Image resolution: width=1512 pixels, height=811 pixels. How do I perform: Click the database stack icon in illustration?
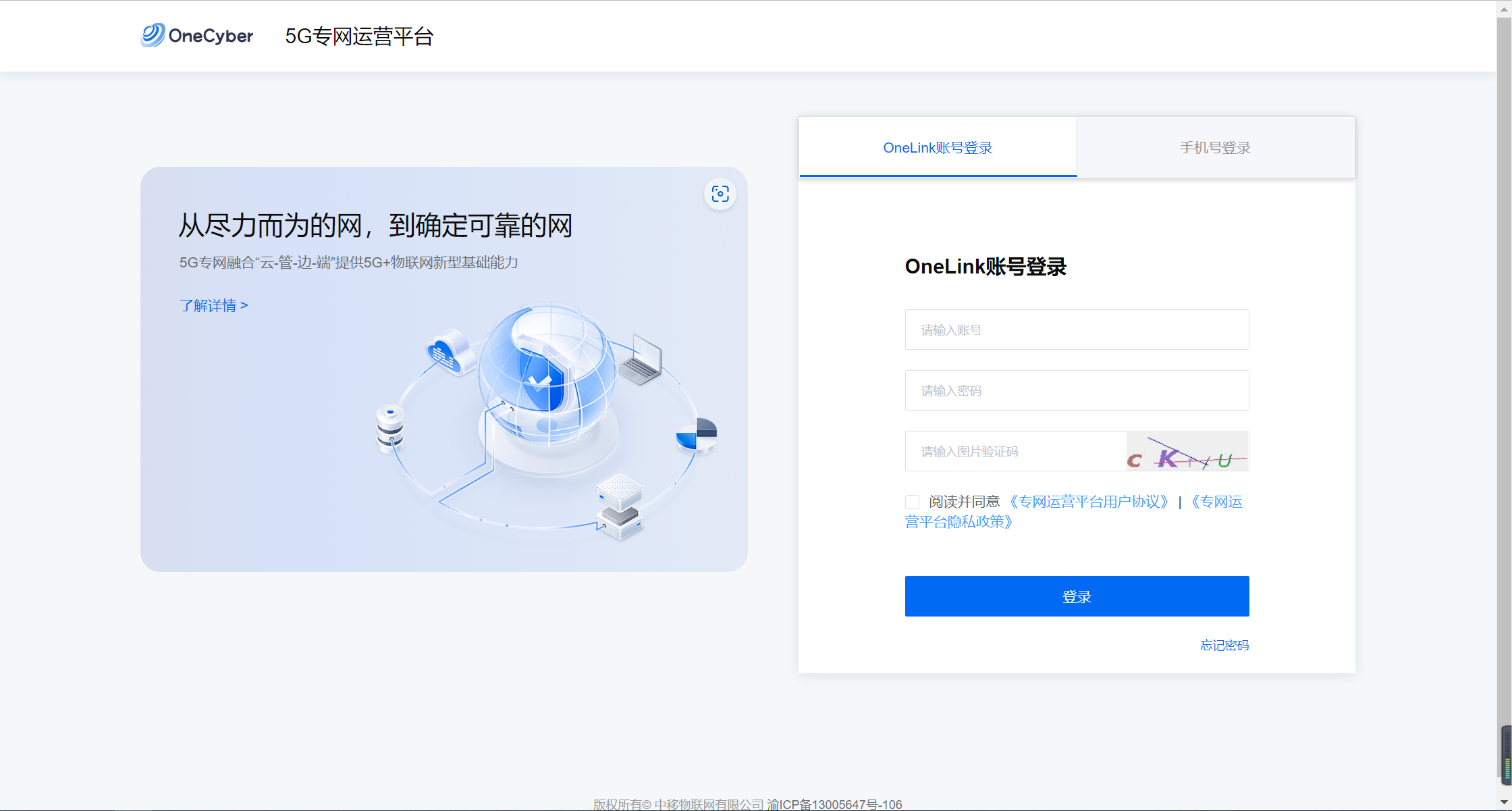click(x=390, y=428)
